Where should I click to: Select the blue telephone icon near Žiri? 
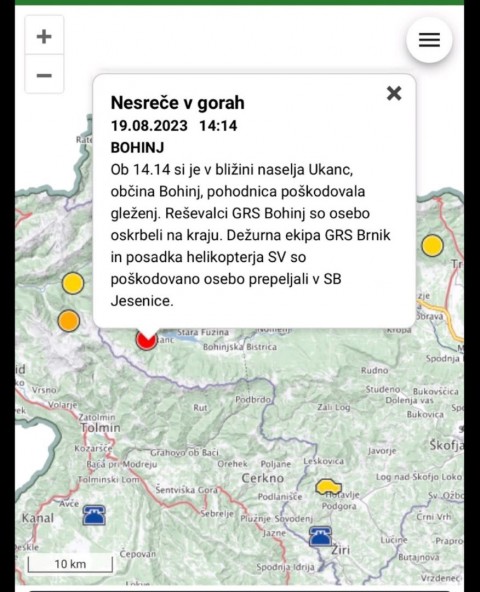click(x=321, y=536)
